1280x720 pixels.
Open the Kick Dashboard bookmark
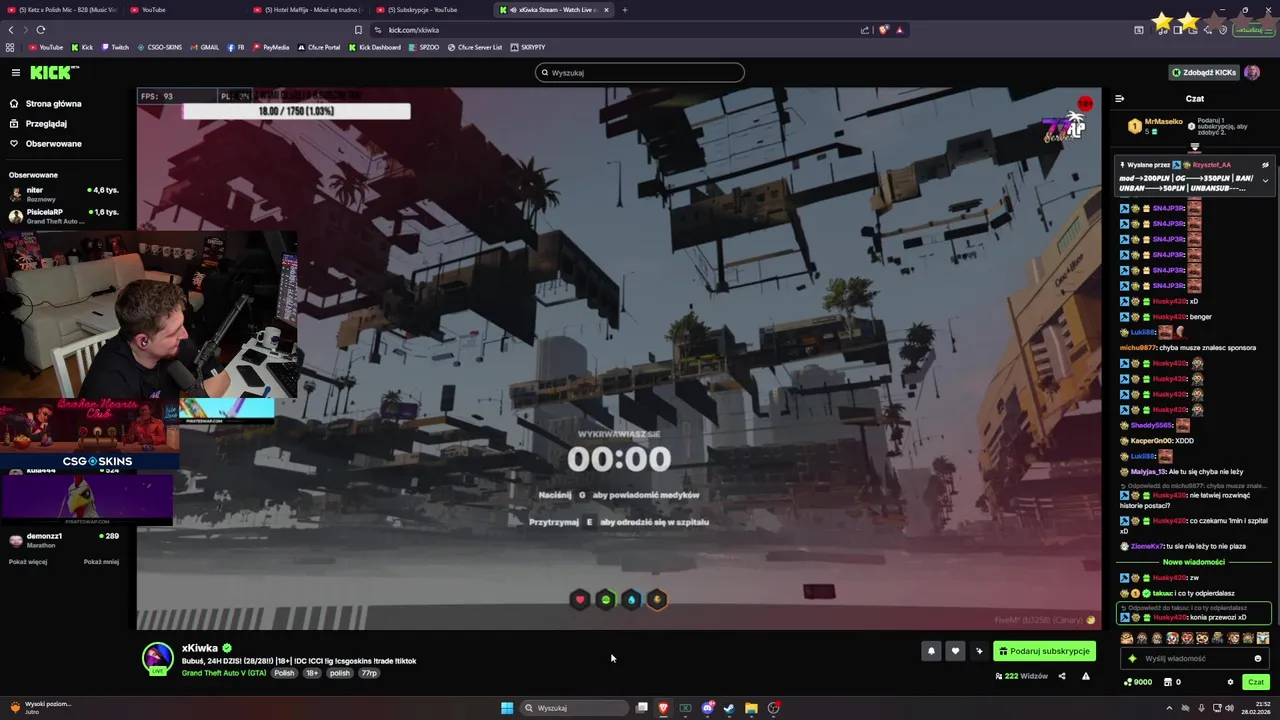tap(375, 47)
